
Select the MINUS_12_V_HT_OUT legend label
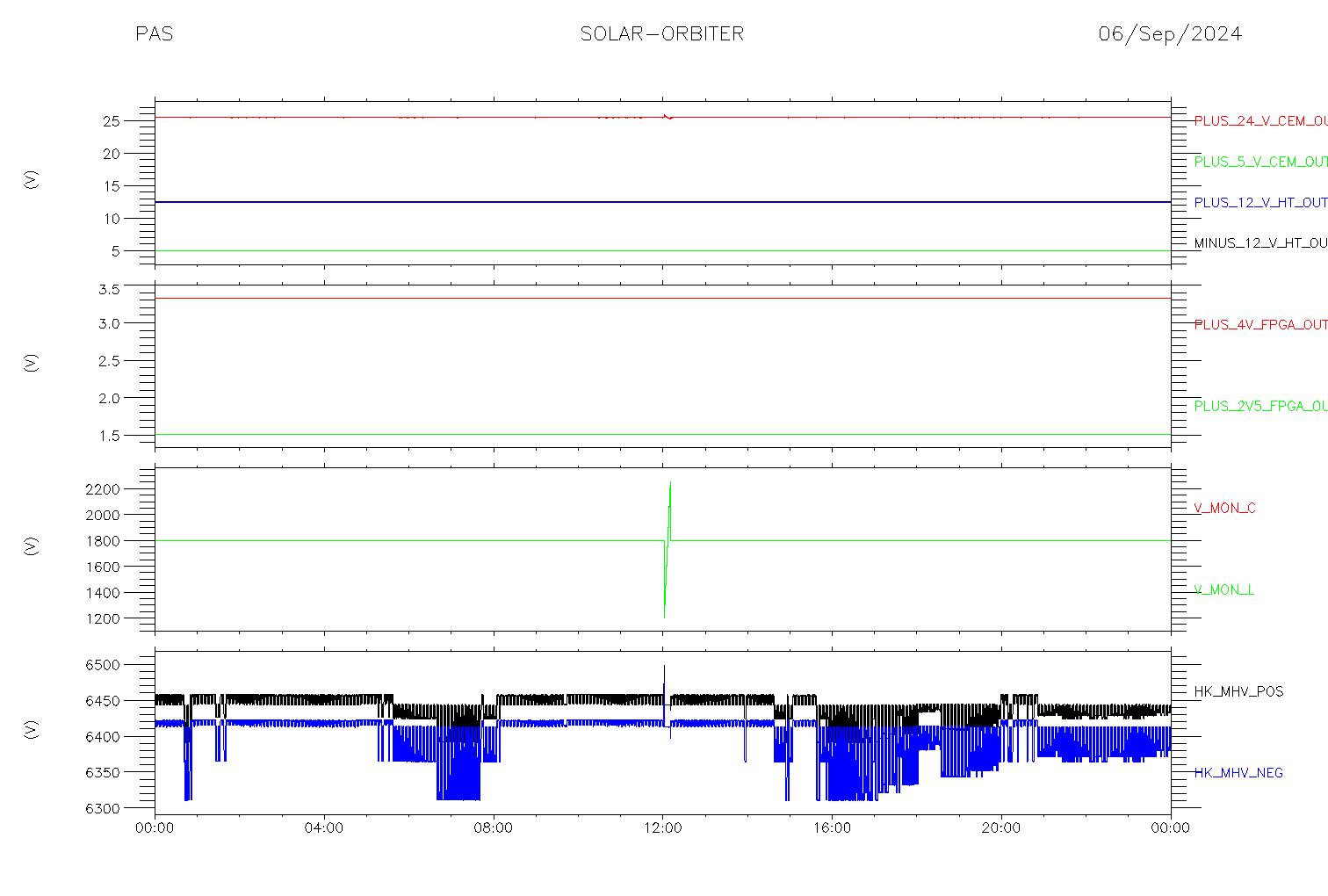(1260, 243)
